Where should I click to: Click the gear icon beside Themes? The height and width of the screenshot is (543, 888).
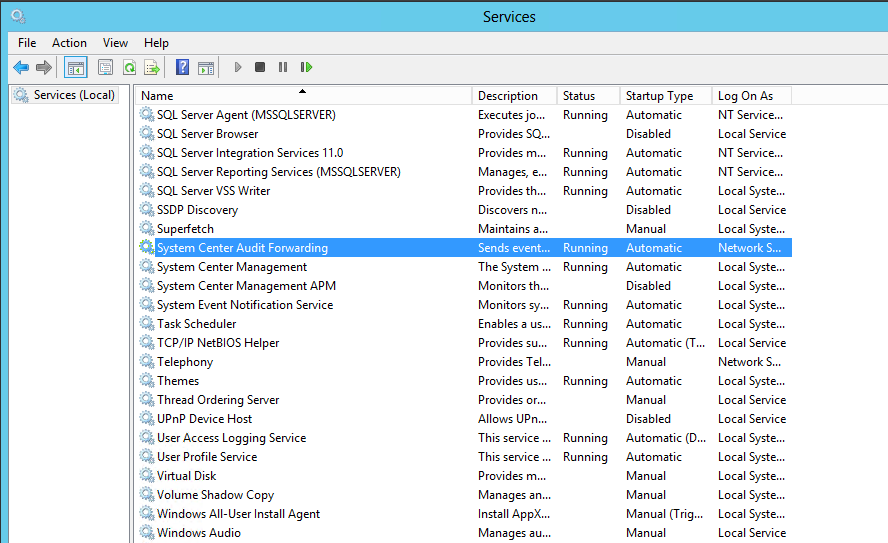(147, 380)
